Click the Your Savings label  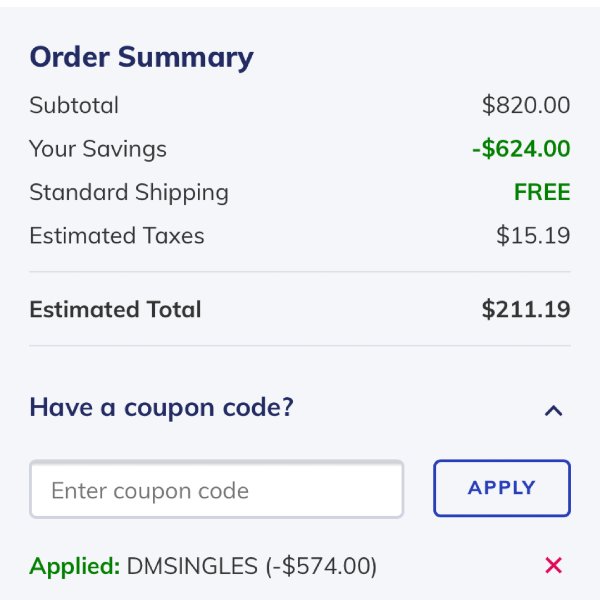(98, 149)
